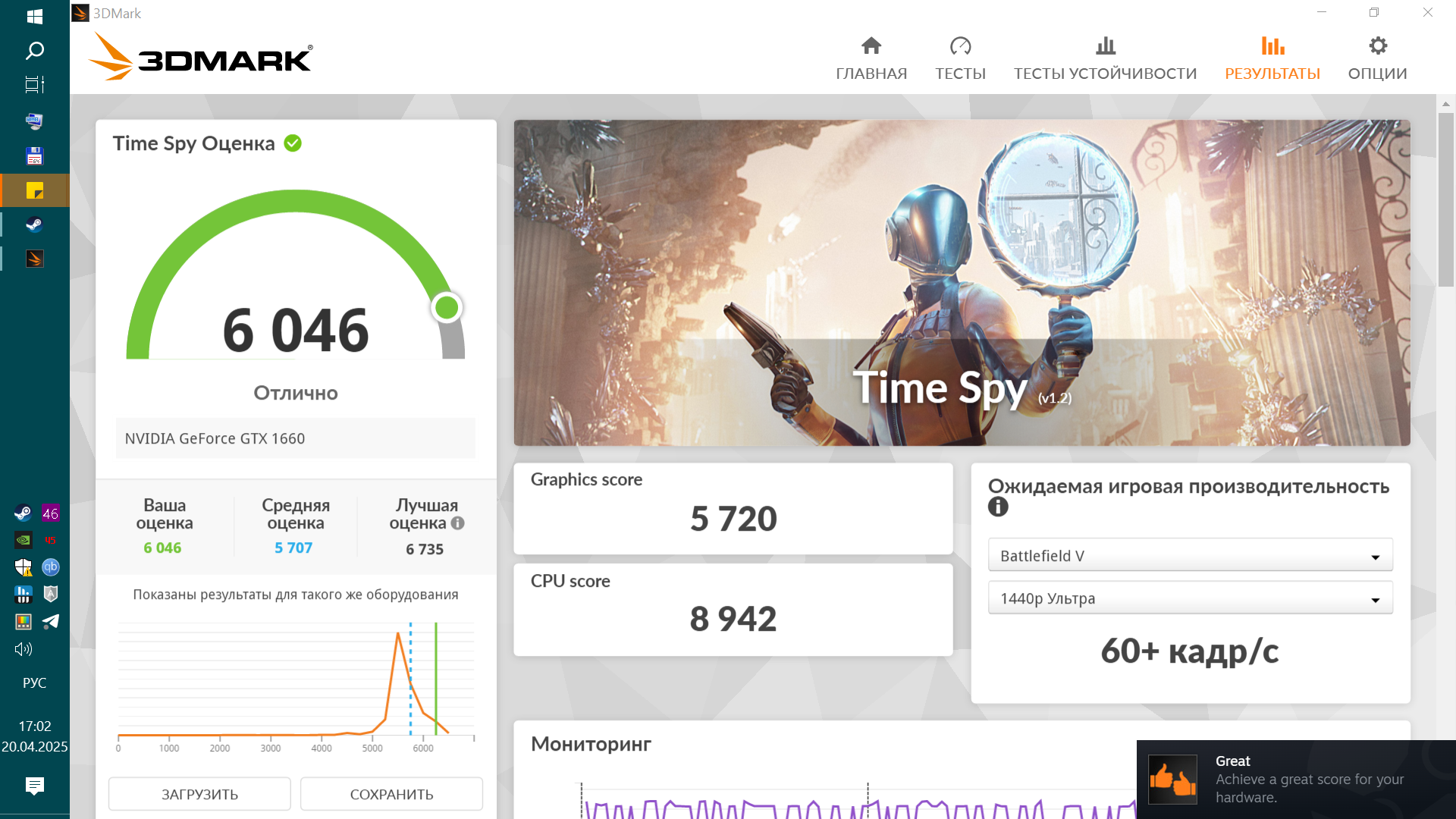Expand the Battlefield V game dropdown
The height and width of the screenshot is (819, 1456).
point(1190,556)
